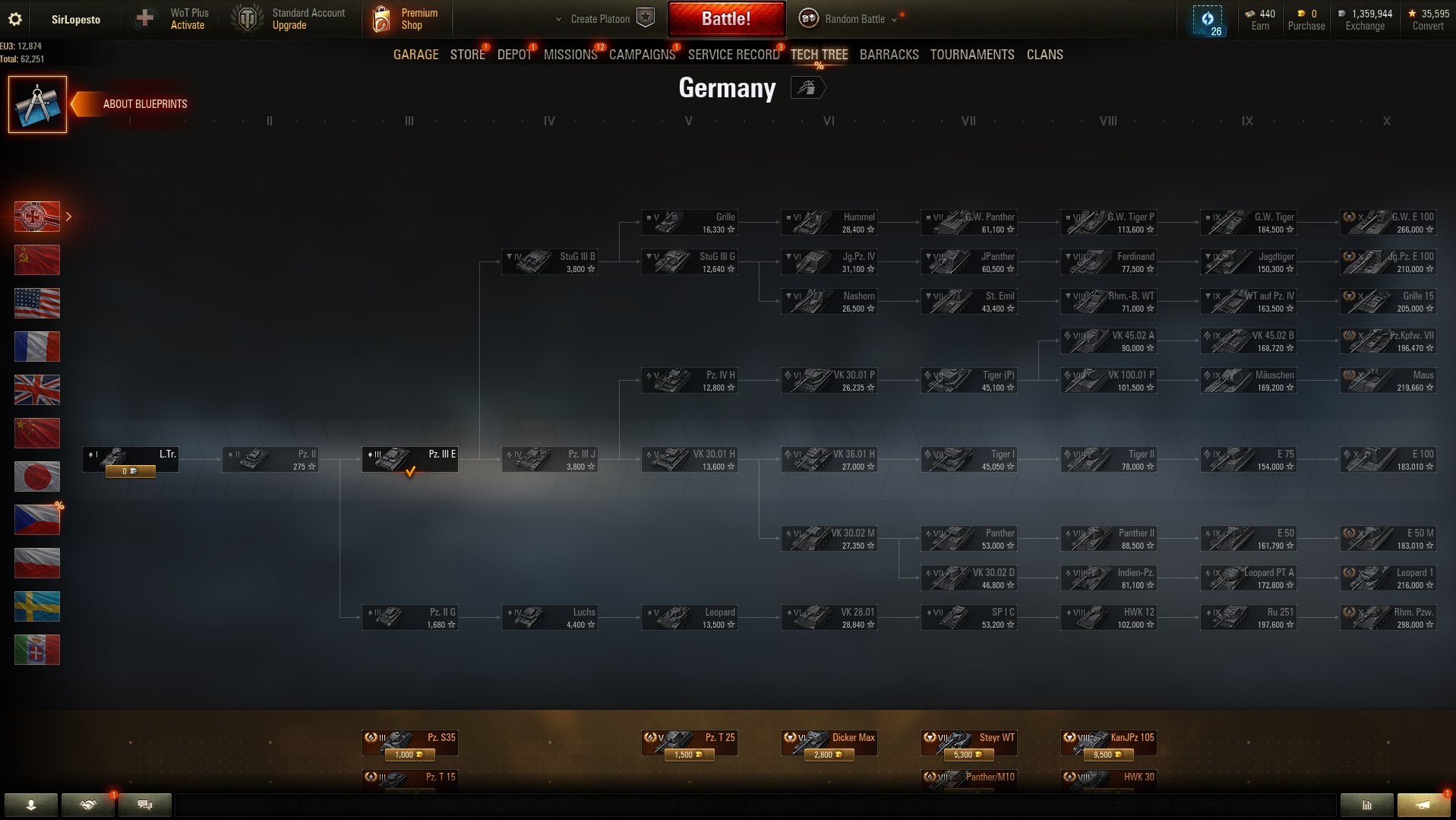Switch to the GARAGE tab
The width and height of the screenshot is (1456, 820).
coord(416,55)
